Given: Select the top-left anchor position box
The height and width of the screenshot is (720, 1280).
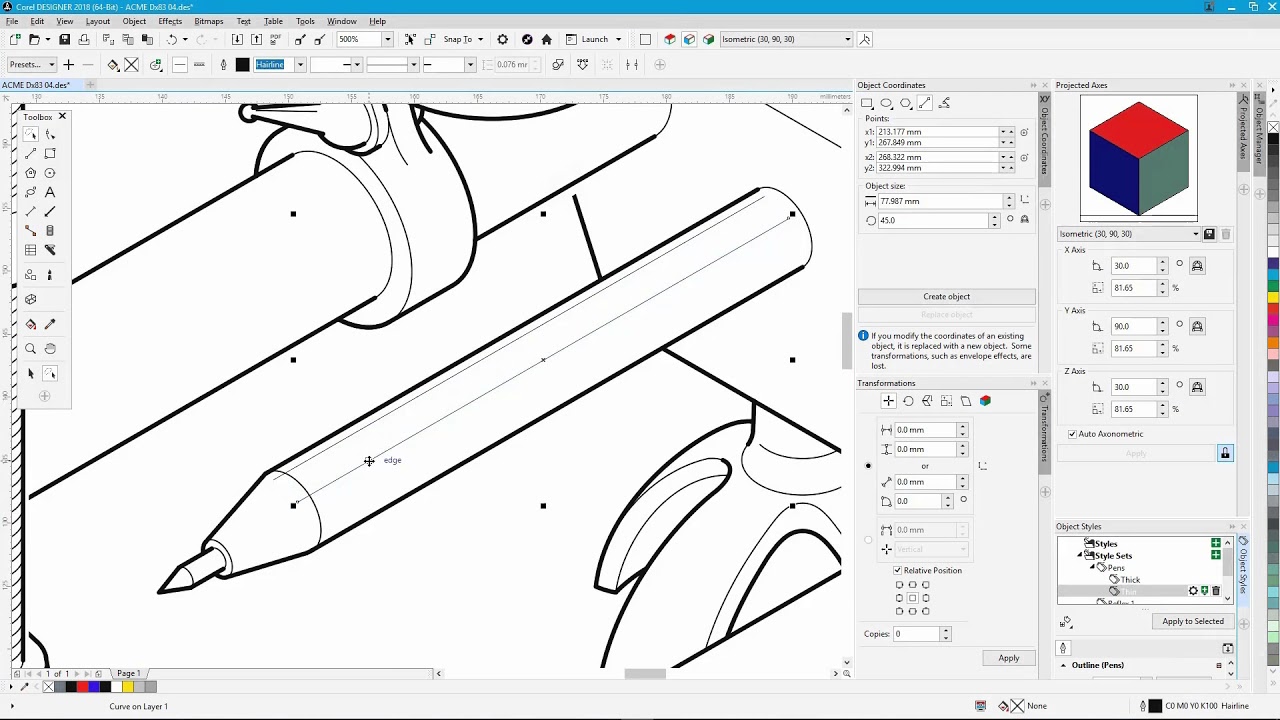Looking at the screenshot, I should pos(899,585).
